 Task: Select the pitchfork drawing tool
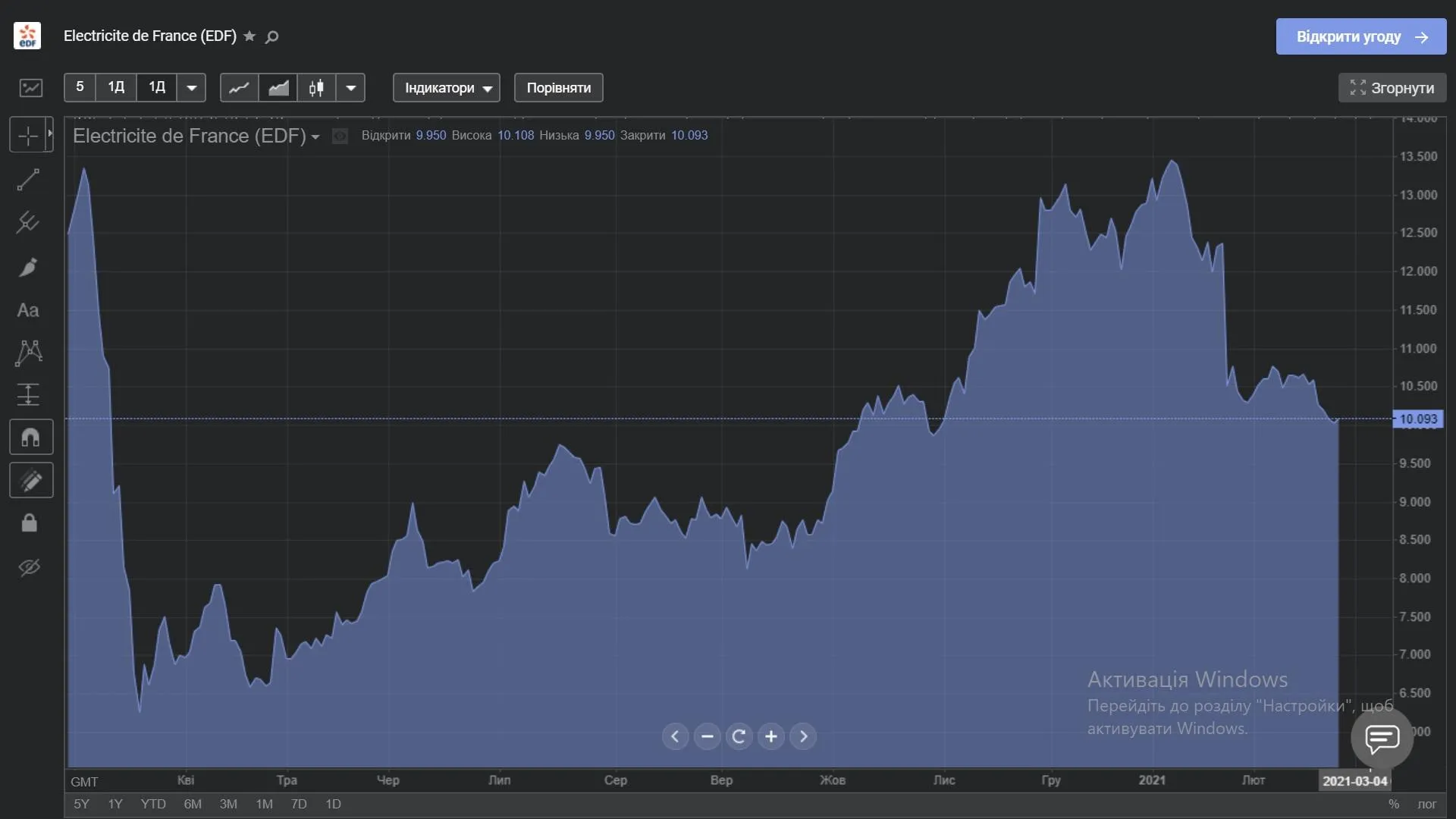pyautogui.click(x=28, y=222)
